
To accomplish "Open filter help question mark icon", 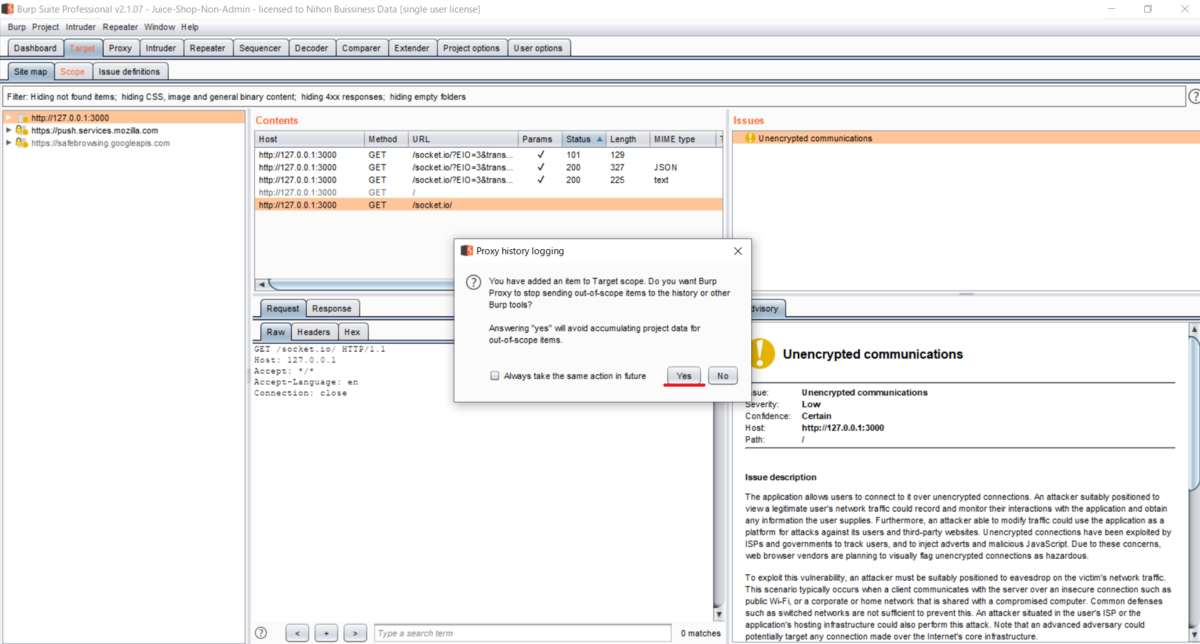I will [x=1194, y=97].
